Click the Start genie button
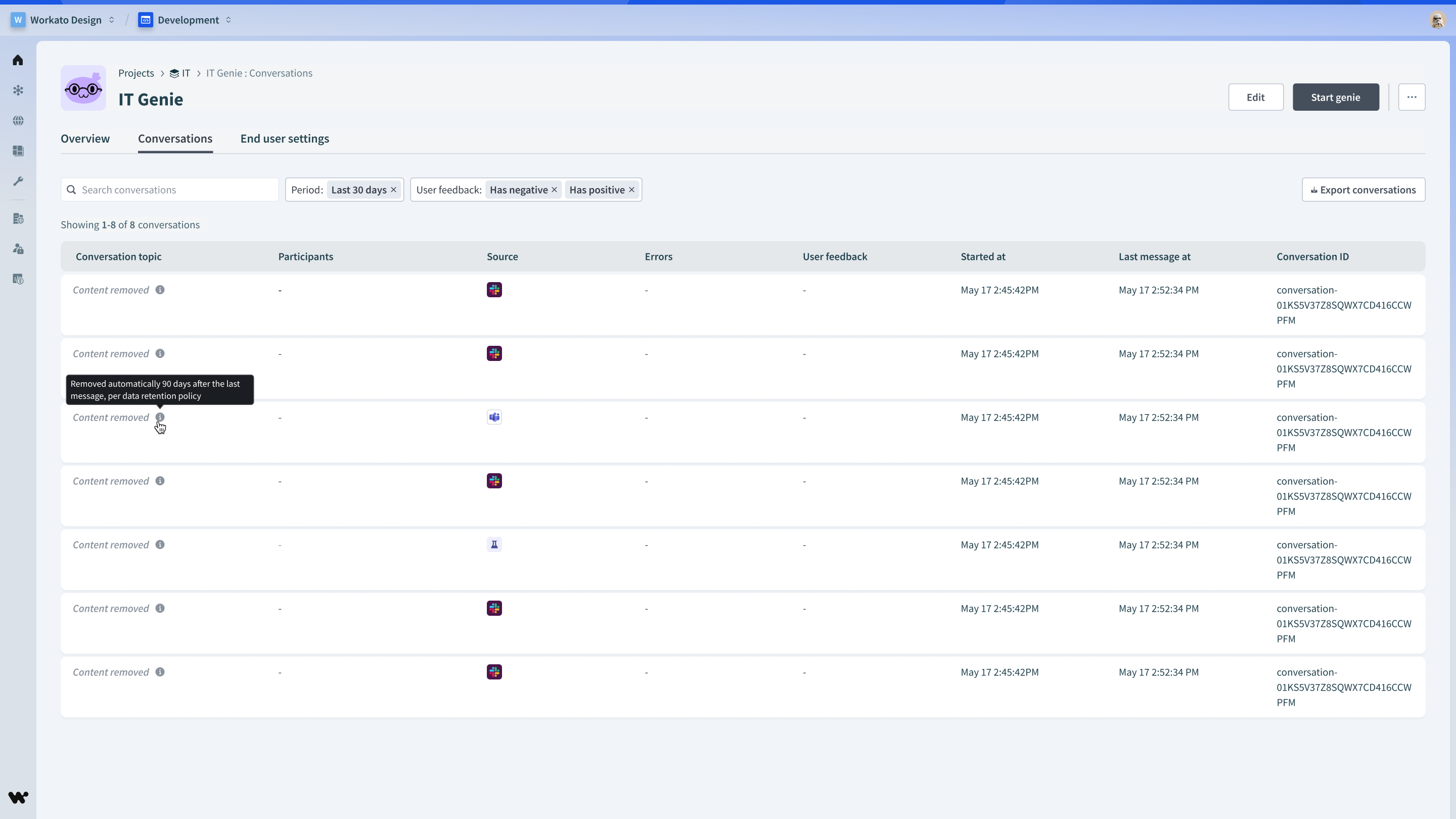1456x819 pixels. coord(1336,97)
